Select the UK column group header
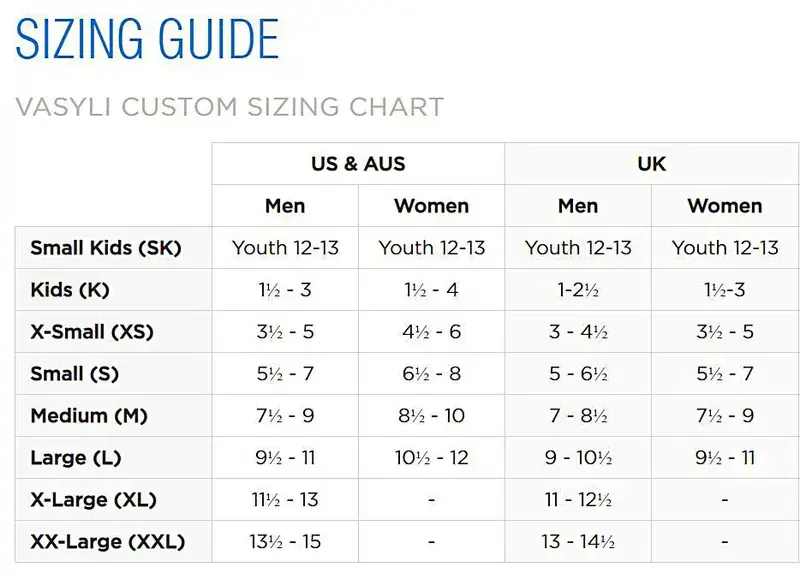The width and height of the screenshot is (800, 579). [651, 164]
